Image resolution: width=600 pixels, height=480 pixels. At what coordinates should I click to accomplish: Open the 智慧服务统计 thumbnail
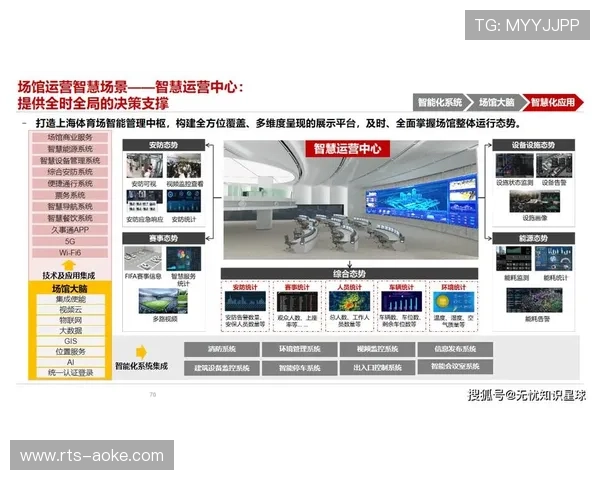pyautogui.click(x=183, y=259)
